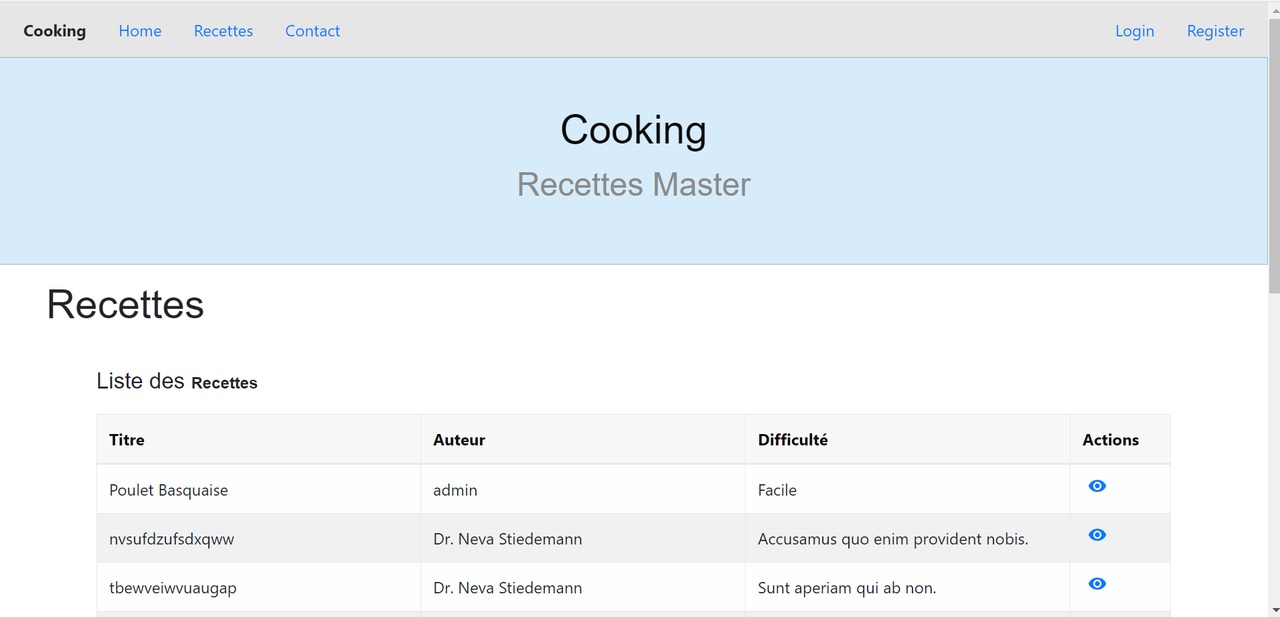Click the scrollbar down arrow
The height and width of the screenshot is (617, 1280).
[x=1274, y=609]
